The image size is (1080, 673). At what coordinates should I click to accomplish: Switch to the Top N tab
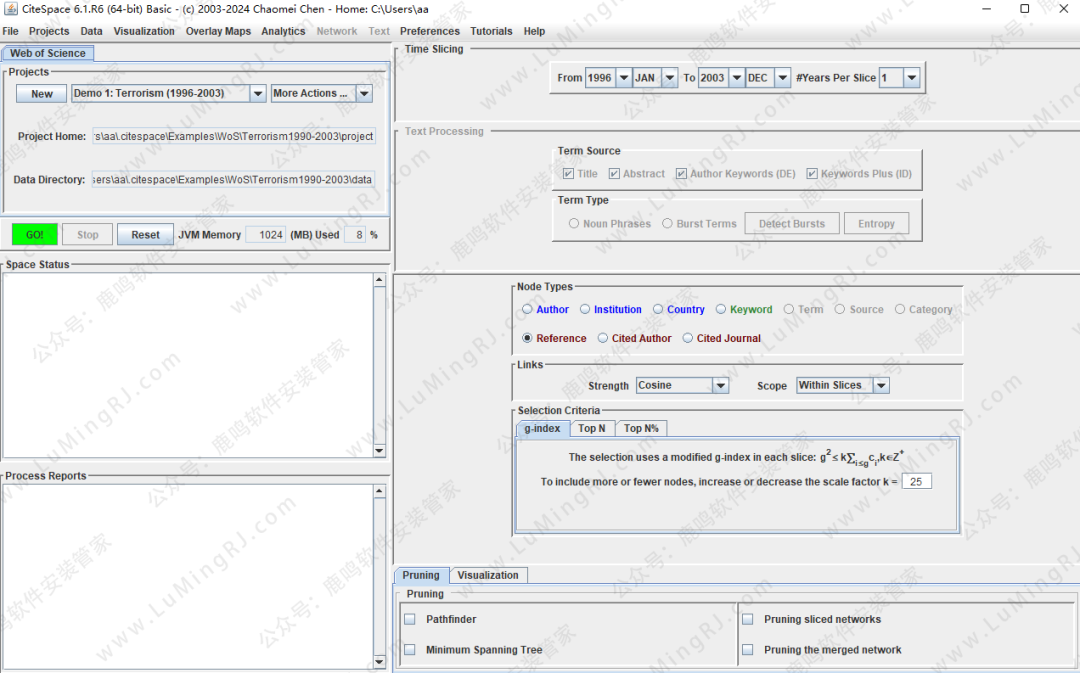[592, 429]
